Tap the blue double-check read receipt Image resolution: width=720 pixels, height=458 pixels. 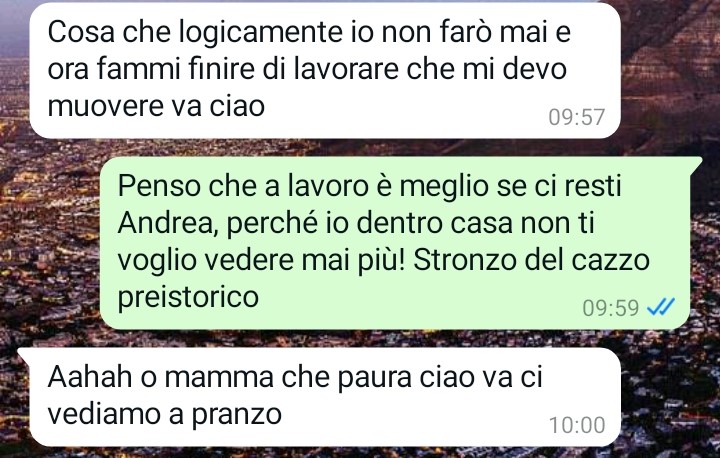point(661,307)
